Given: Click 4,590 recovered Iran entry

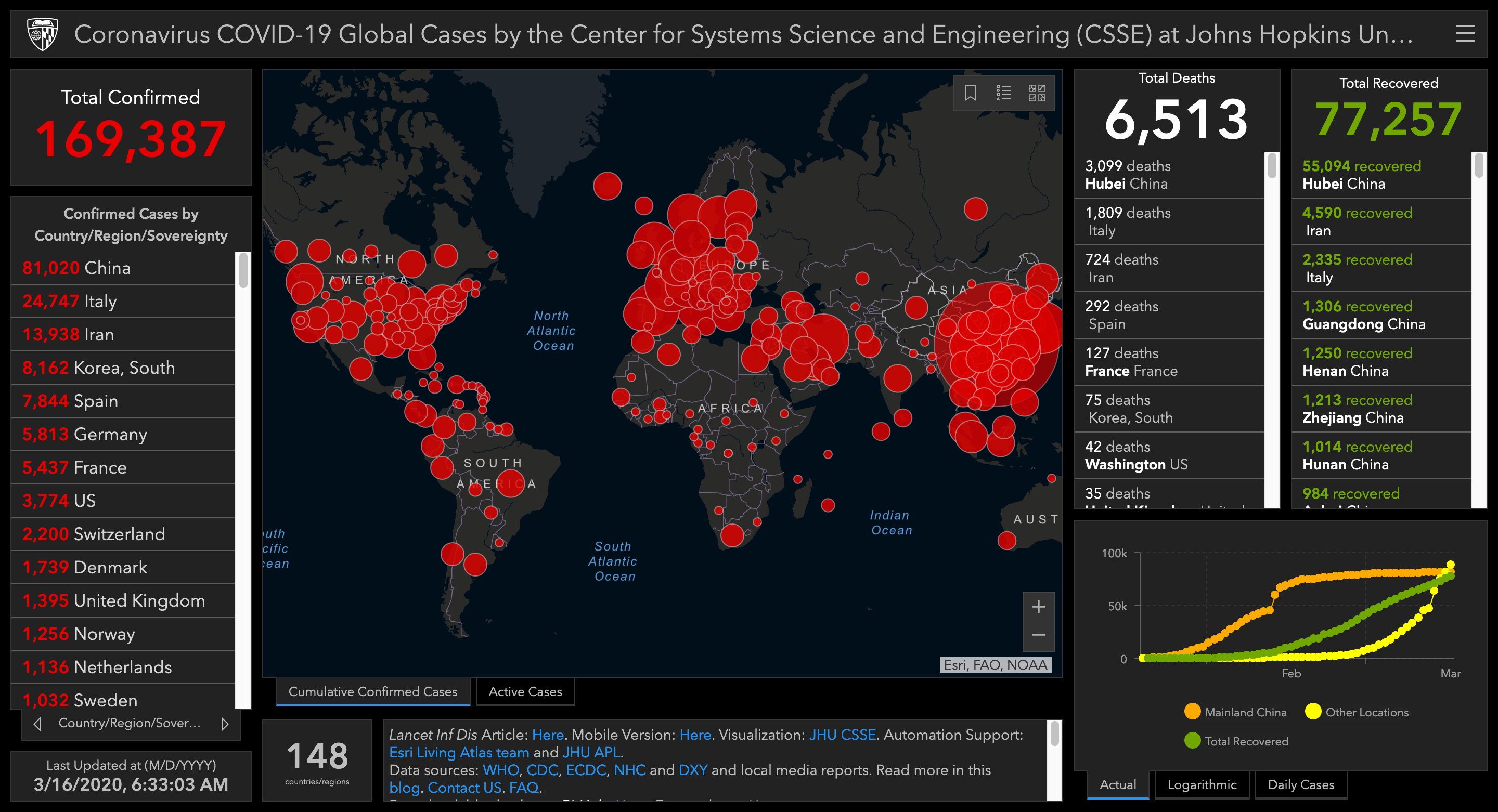Looking at the screenshot, I should (1381, 221).
